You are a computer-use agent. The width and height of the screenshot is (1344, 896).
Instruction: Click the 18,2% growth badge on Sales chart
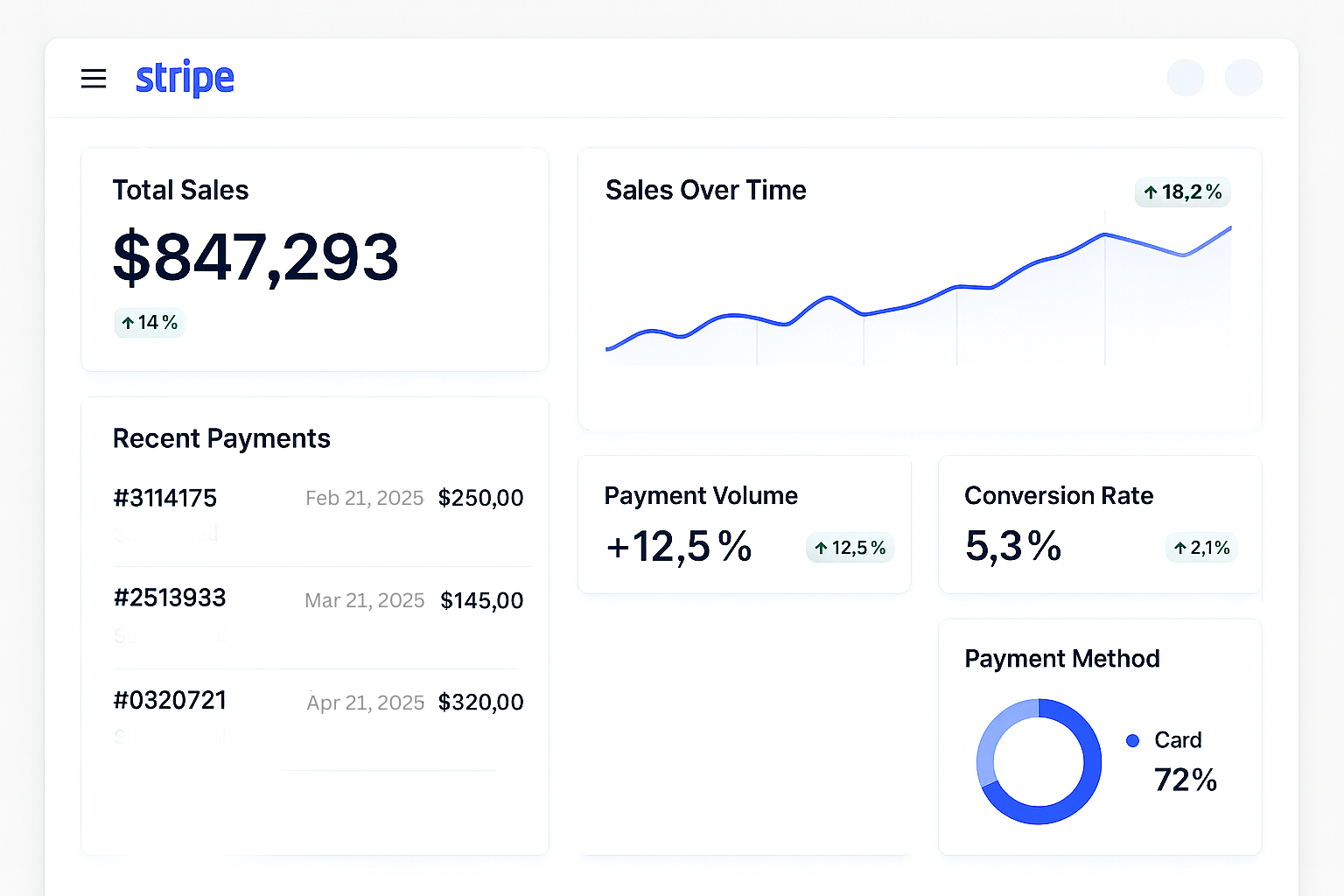1182,192
